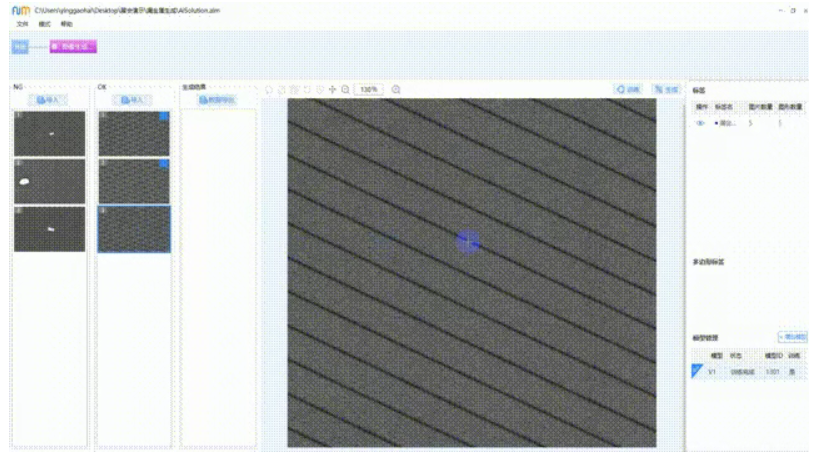Select the first drawing tool in canvas toolbar
The height and width of the screenshot is (465, 816).
click(269, 89)
